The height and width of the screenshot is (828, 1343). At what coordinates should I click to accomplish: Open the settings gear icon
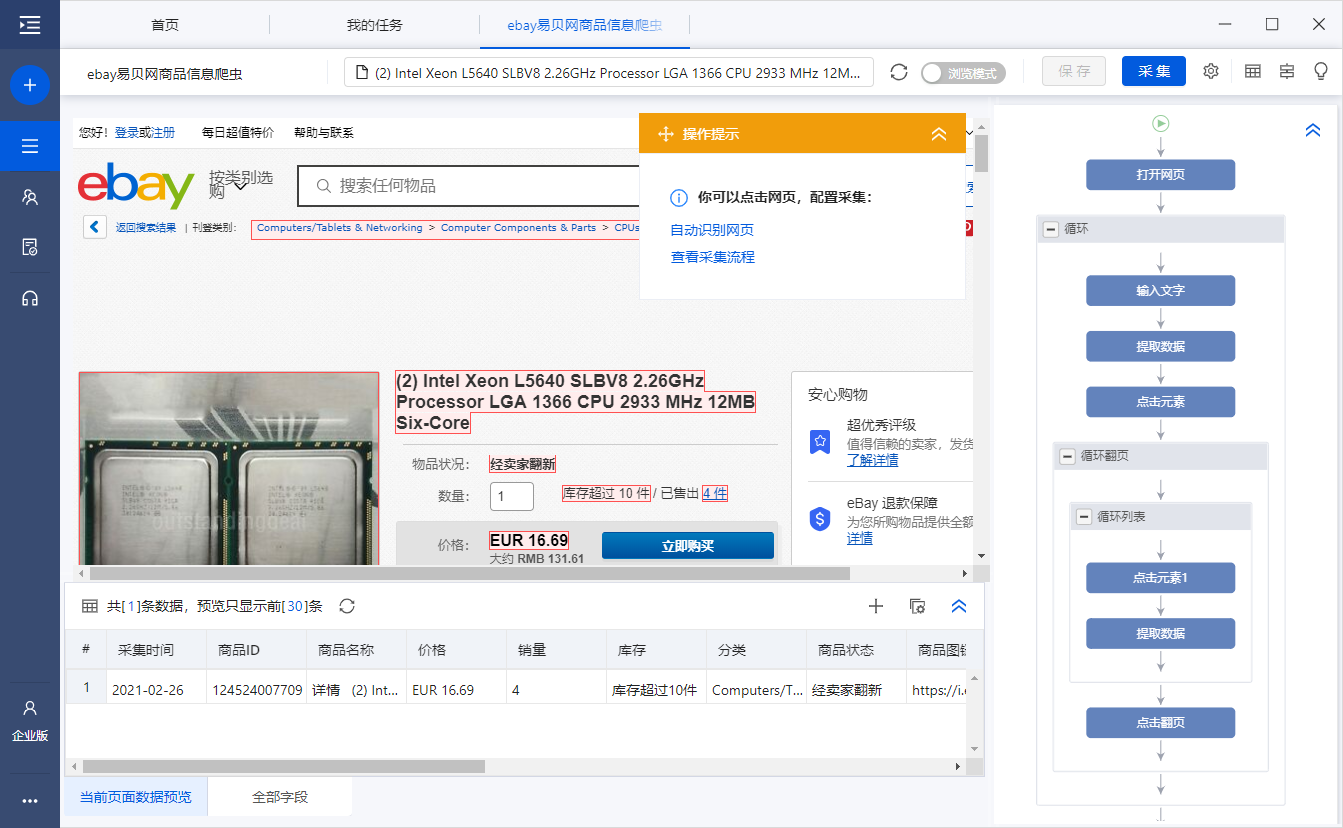point(1211,72)
